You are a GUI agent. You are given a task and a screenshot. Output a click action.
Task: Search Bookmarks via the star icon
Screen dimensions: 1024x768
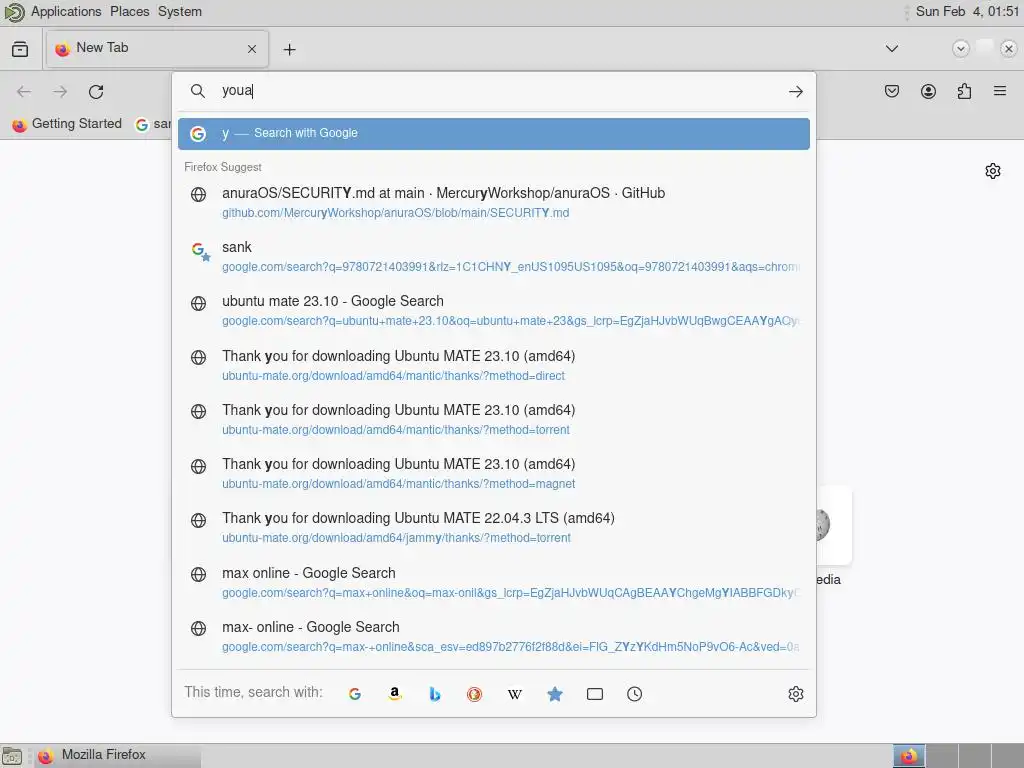[x=554, y=694]
